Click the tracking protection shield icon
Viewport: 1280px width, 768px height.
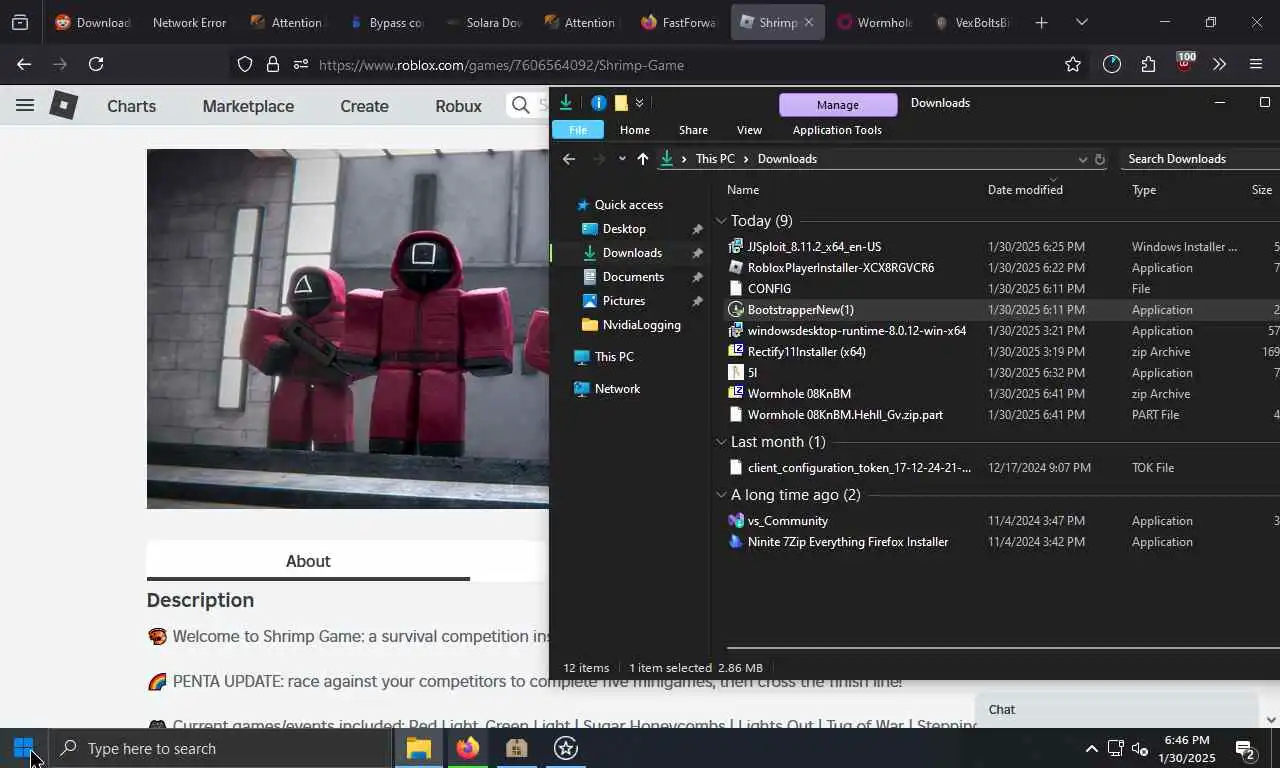tap(245, 64)
